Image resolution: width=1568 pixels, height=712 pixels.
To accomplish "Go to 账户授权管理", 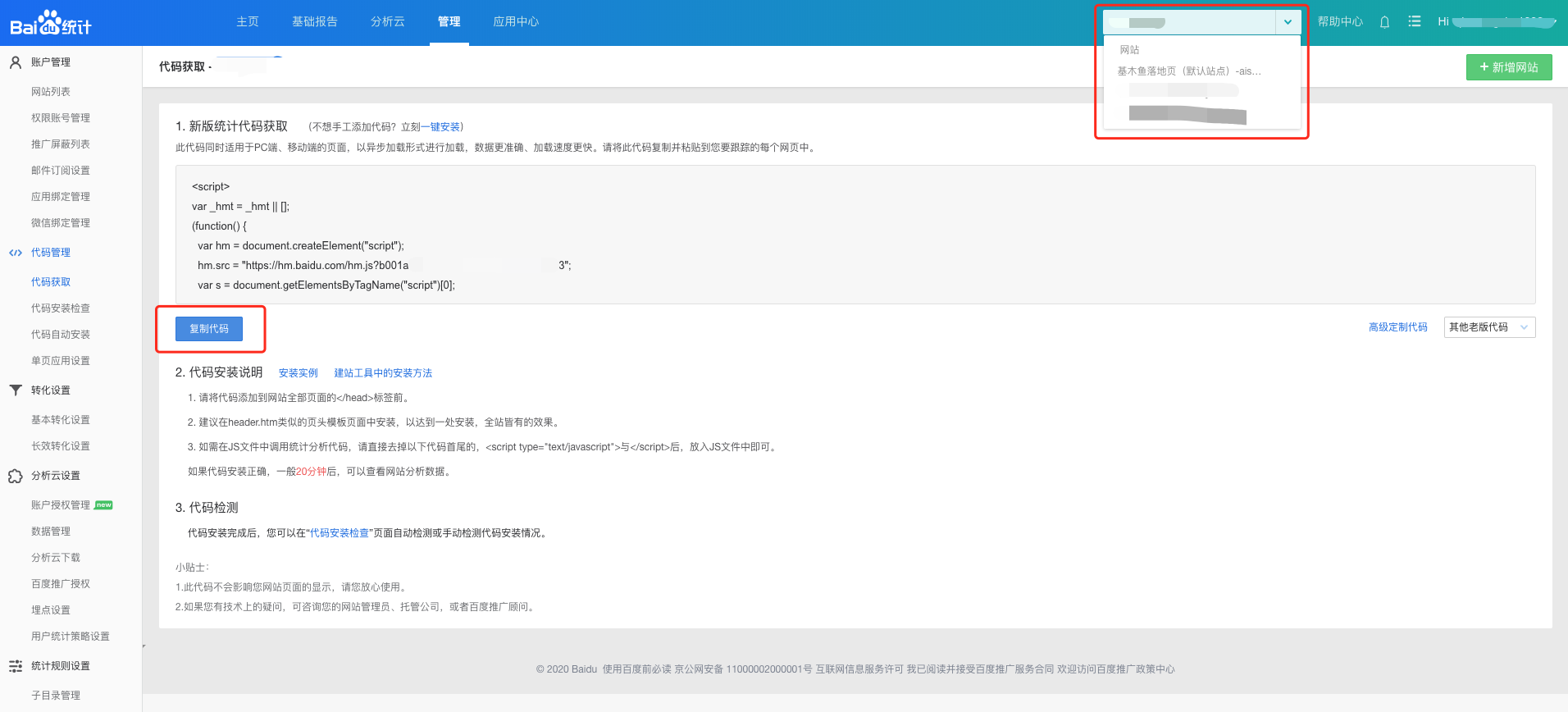I will coord(61,505).
